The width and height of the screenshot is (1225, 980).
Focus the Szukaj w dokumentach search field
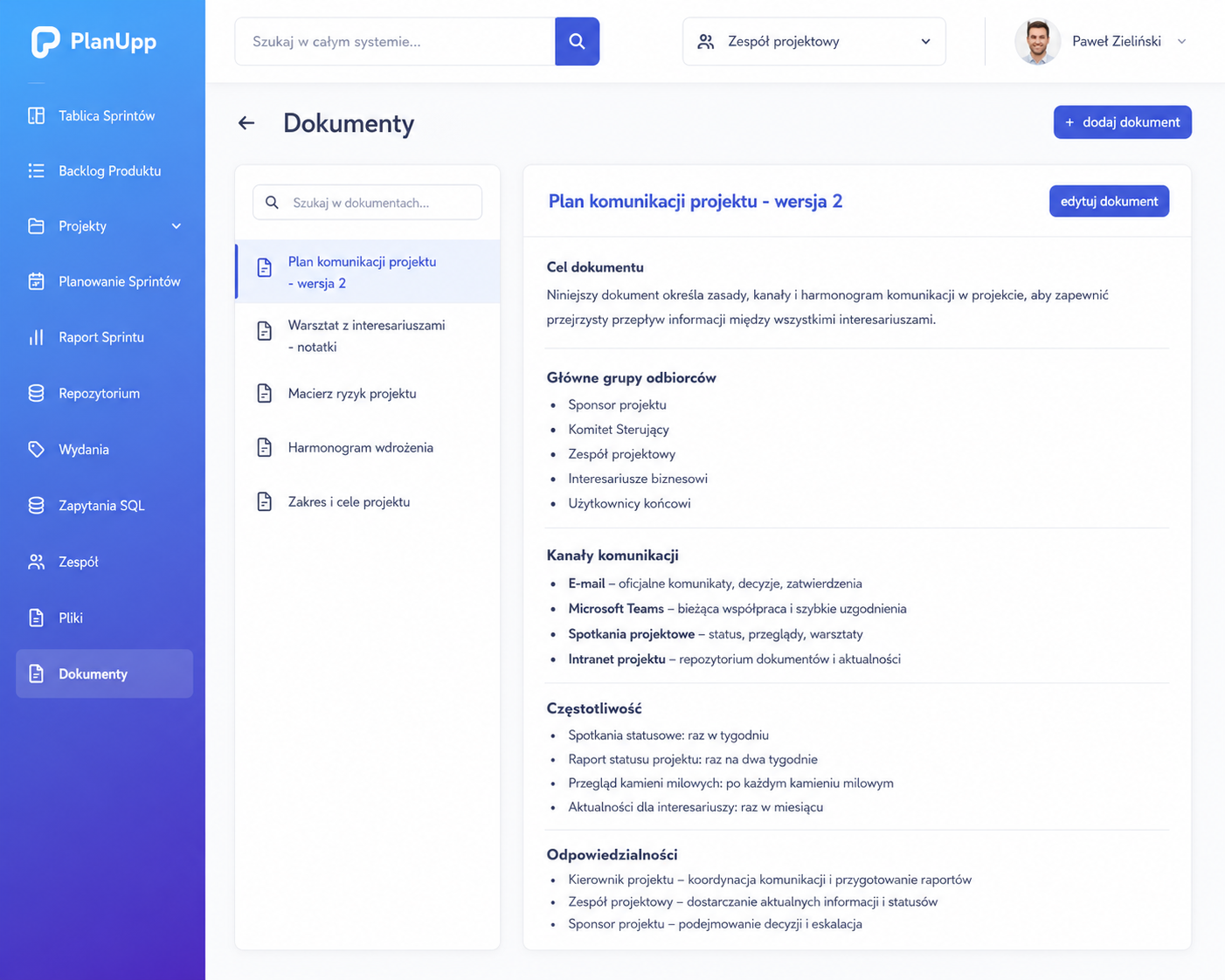pyautogui.click(x=367, y=203)
